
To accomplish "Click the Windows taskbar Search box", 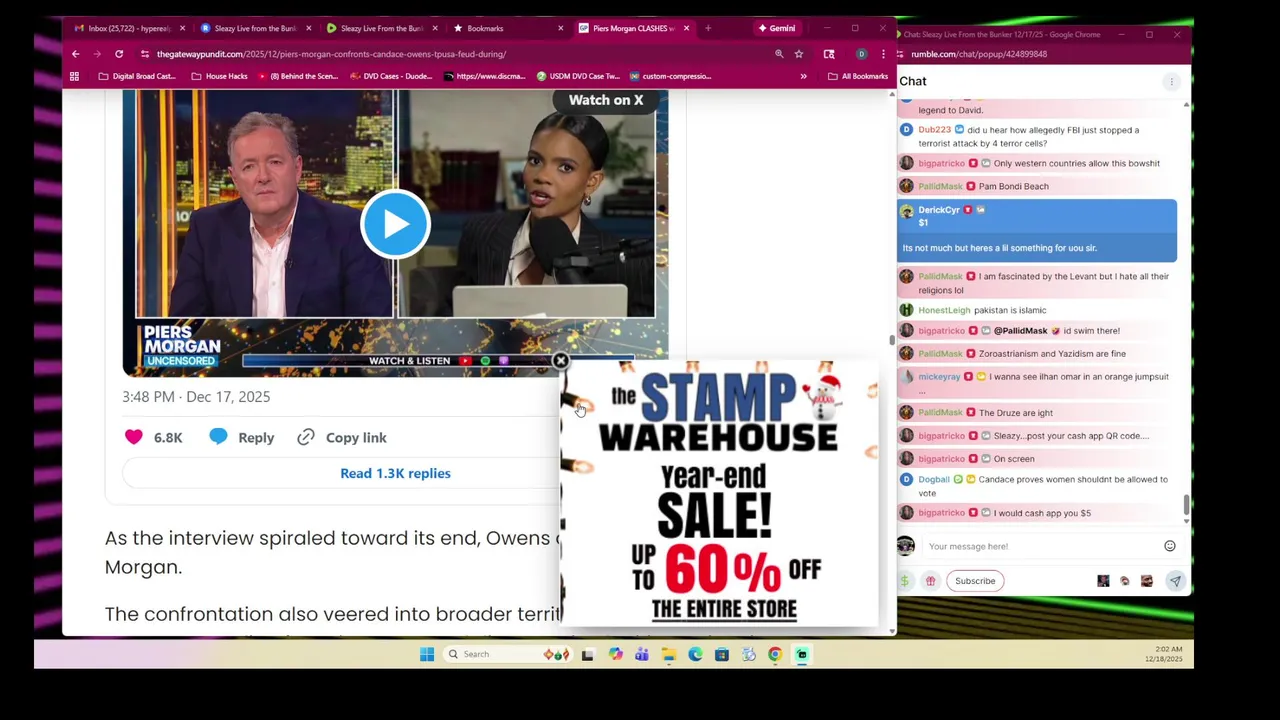I will tap(508, 654).
